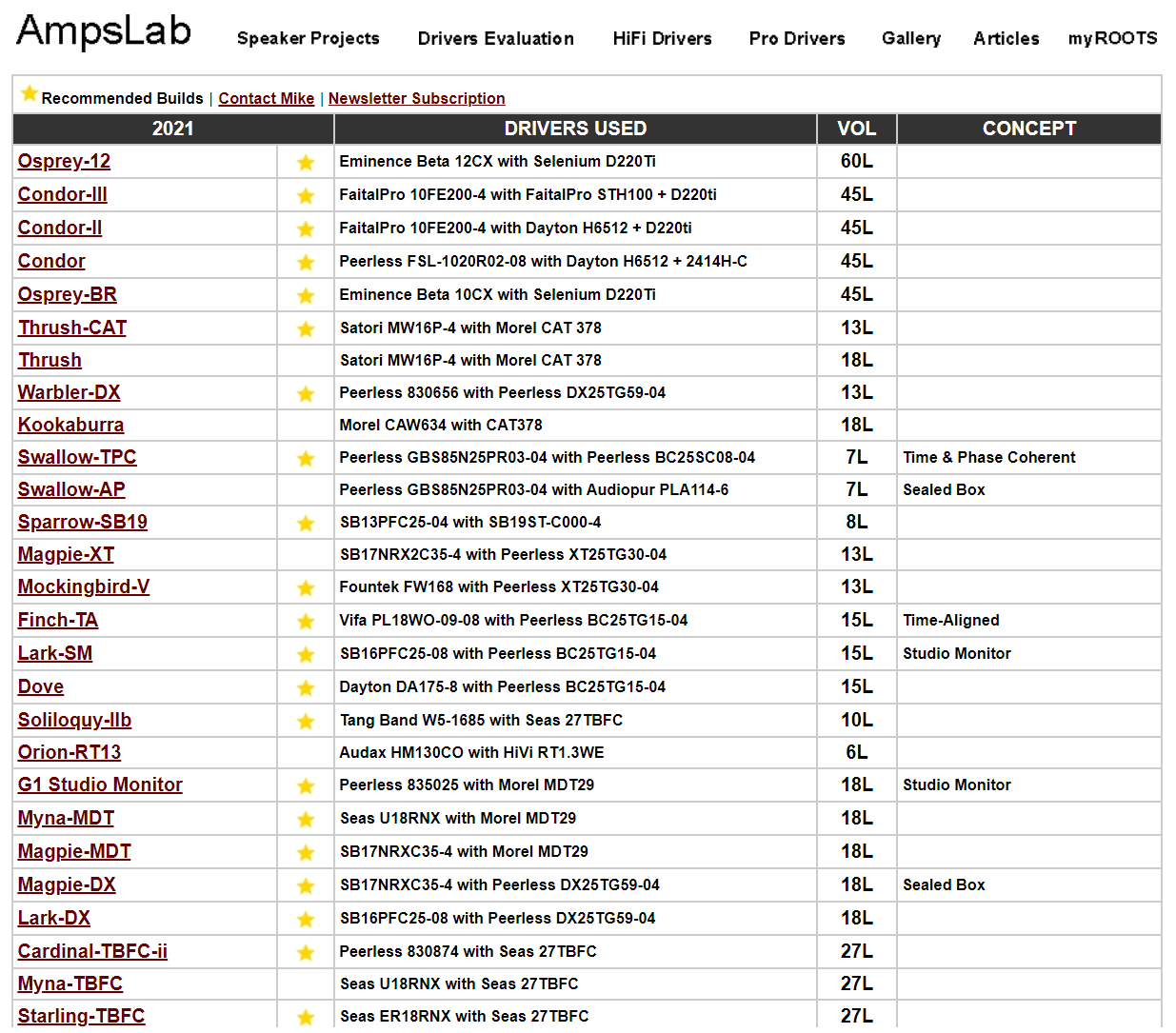Open the Orion-RT13 project link

click(70, 752)
